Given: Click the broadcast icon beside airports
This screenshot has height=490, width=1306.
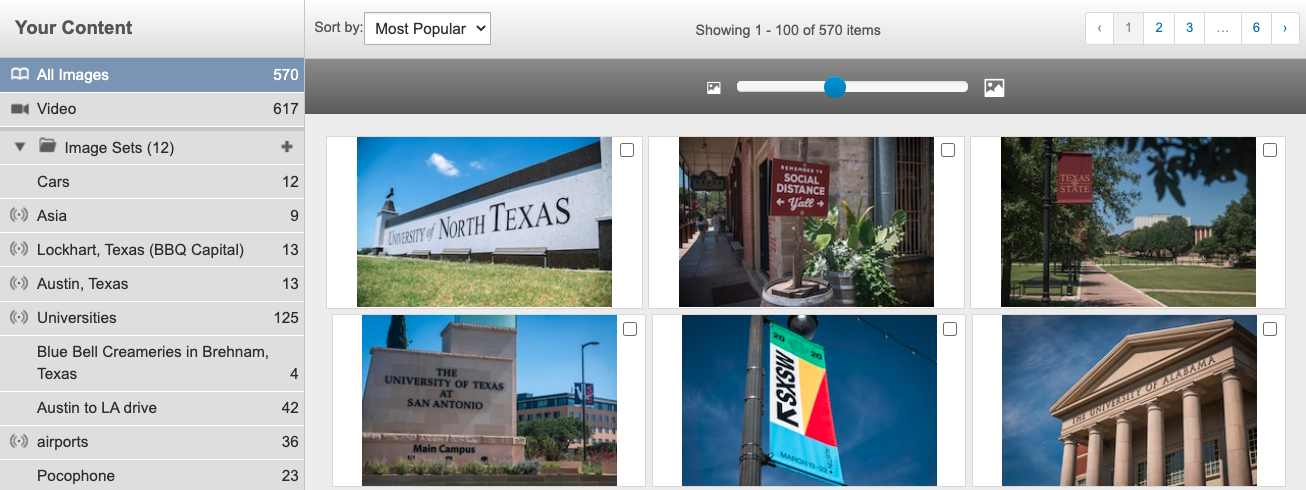Looking at the screenshot, I should (x=18, y=441).
